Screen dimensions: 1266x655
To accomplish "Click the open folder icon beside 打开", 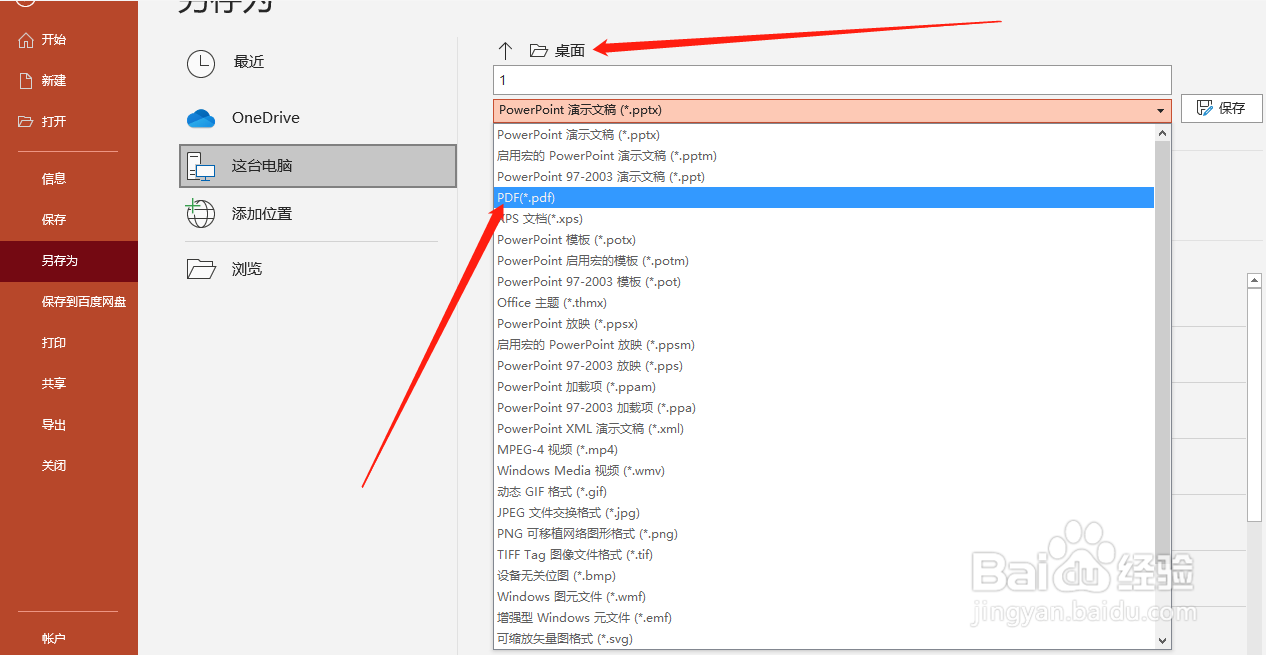I will click(x=26, y=122).
